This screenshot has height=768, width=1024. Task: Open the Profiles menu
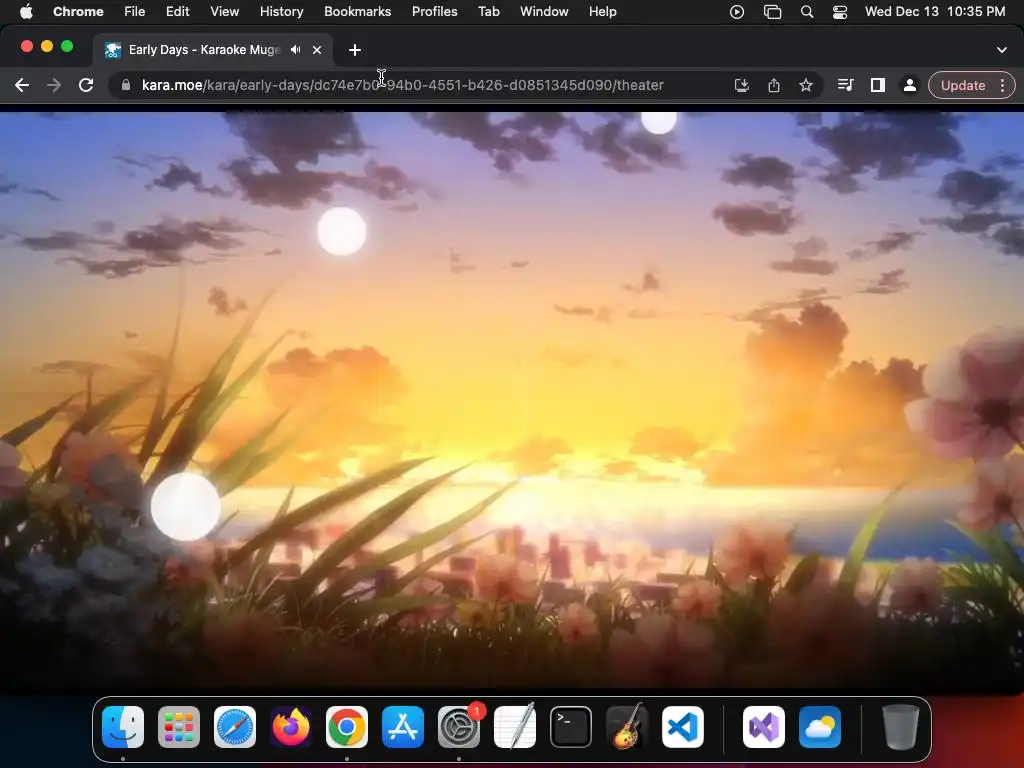(x=434, y=11)
